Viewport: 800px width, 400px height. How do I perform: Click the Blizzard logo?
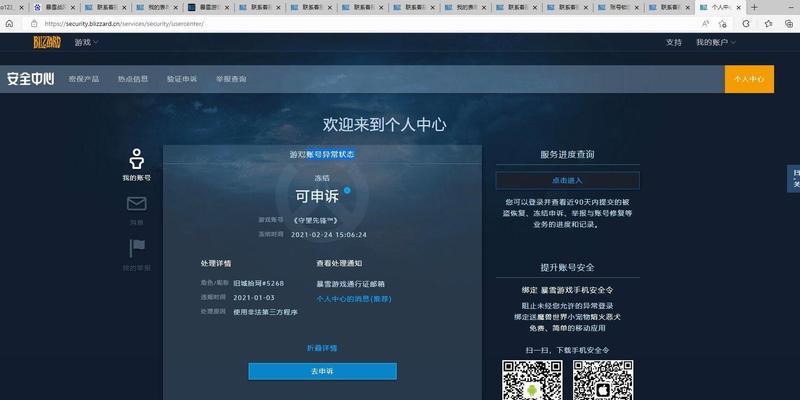(47, 42)
